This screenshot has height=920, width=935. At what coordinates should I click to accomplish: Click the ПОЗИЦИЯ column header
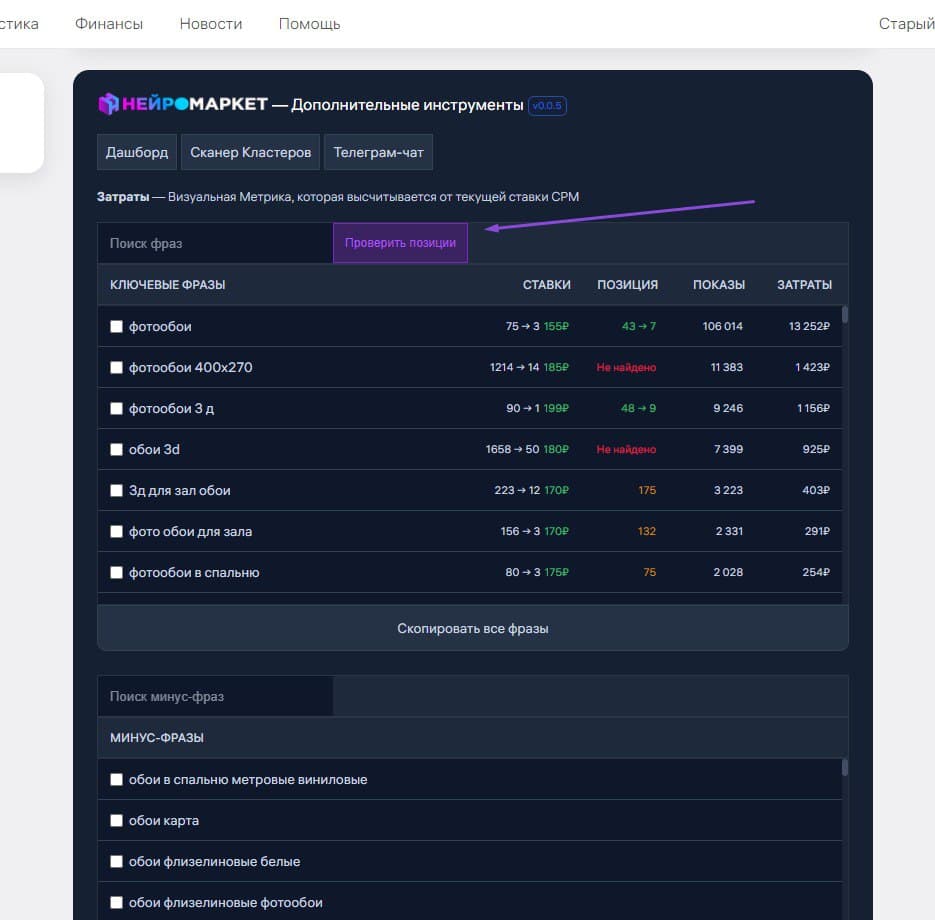tap(627, 285)
